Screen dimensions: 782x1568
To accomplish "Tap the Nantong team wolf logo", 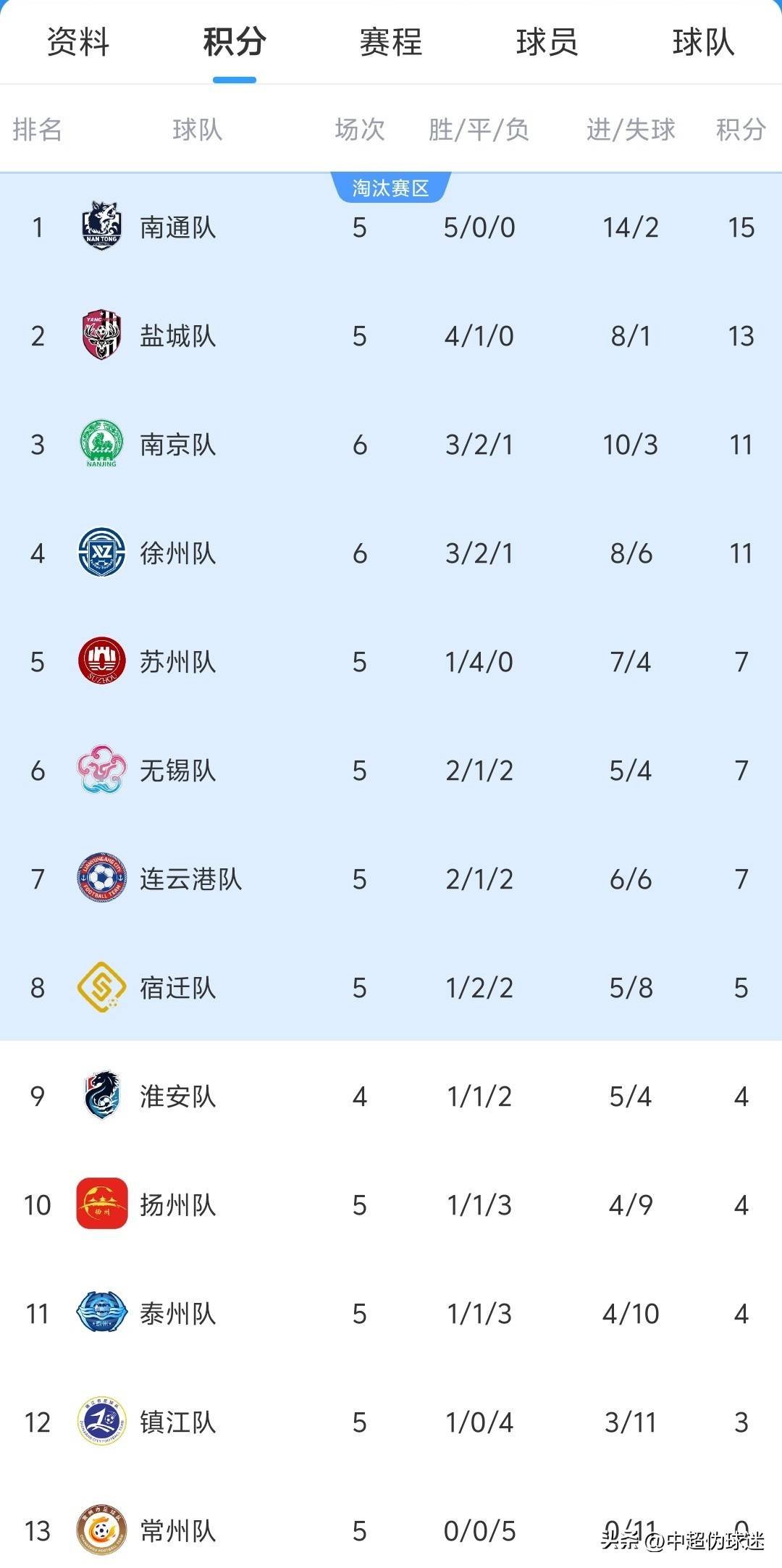I will (x=101, y=227).
